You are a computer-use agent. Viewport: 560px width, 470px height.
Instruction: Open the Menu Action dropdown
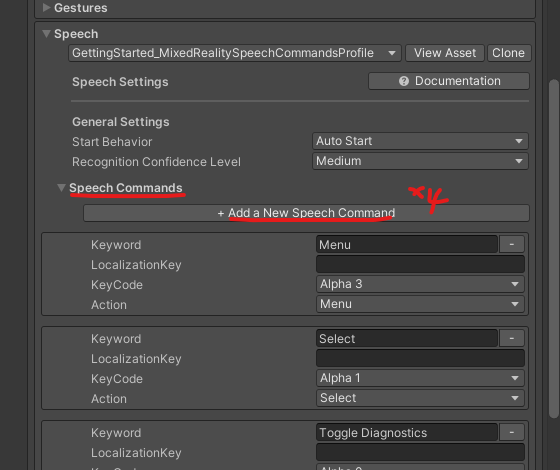420,304
